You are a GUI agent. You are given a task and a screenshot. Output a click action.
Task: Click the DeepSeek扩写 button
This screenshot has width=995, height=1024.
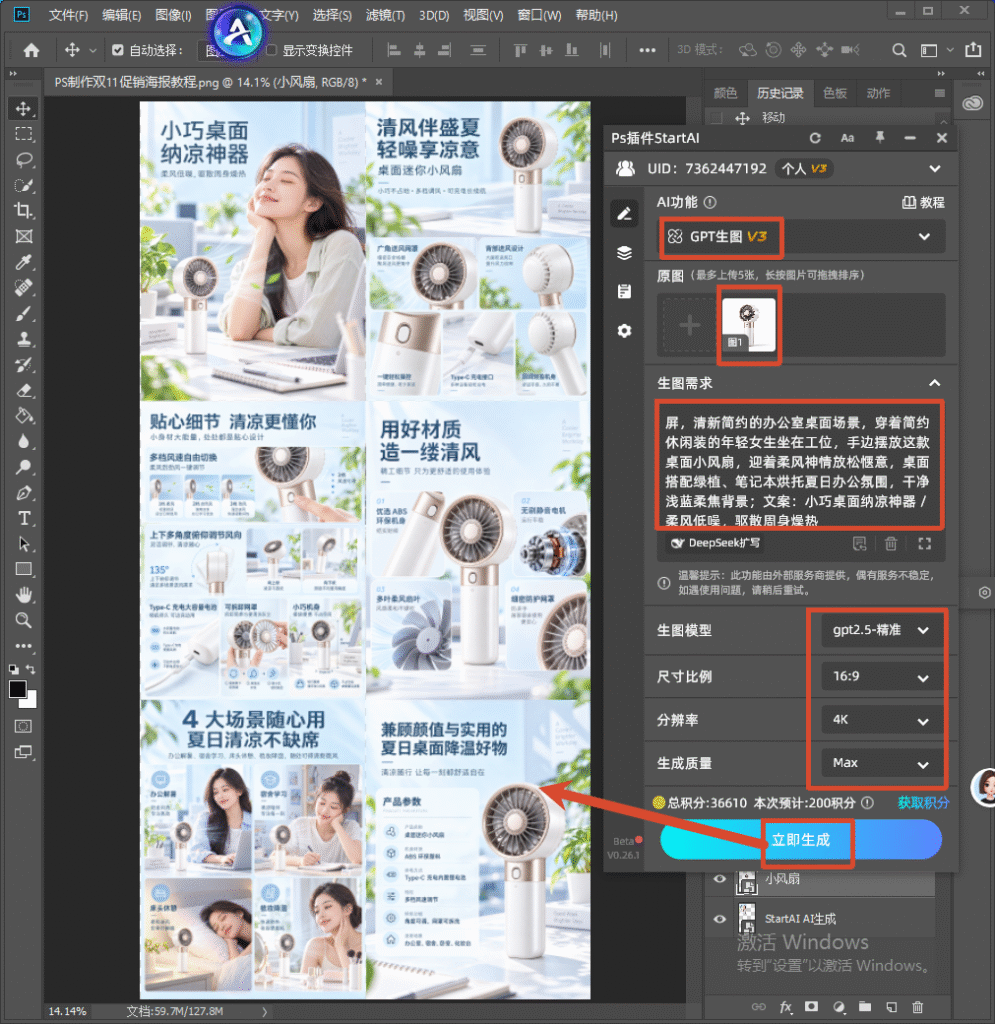716,543
